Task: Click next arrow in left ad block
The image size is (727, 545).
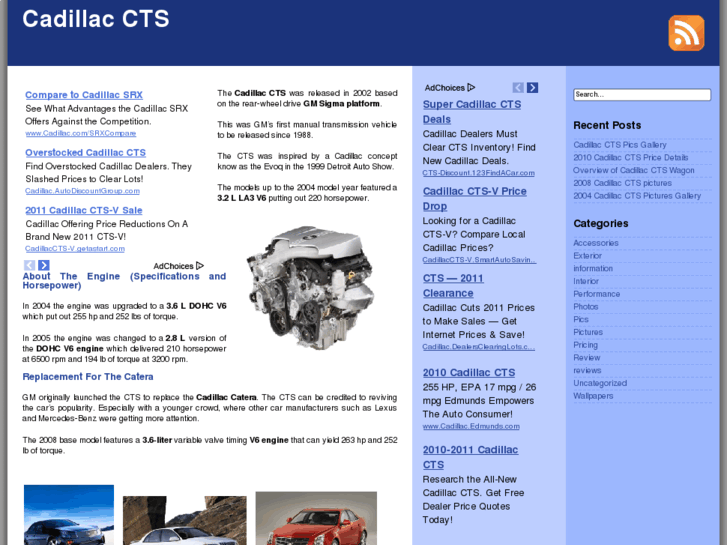Action: coord(44,265)
